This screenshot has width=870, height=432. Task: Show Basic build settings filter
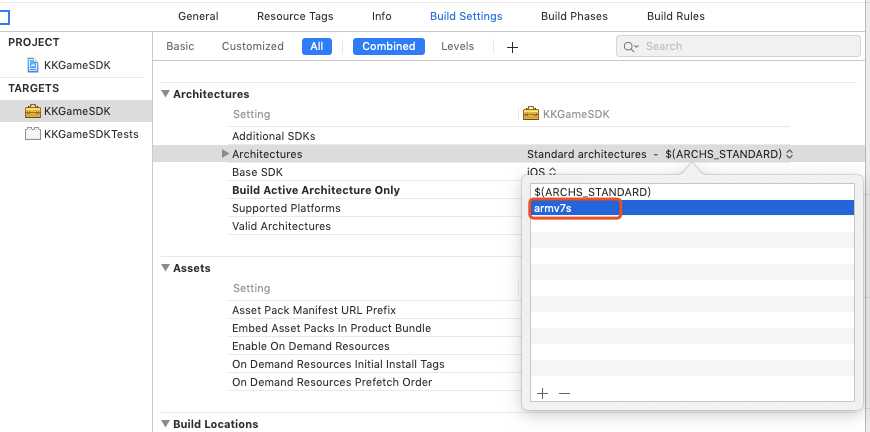[180, 46]
